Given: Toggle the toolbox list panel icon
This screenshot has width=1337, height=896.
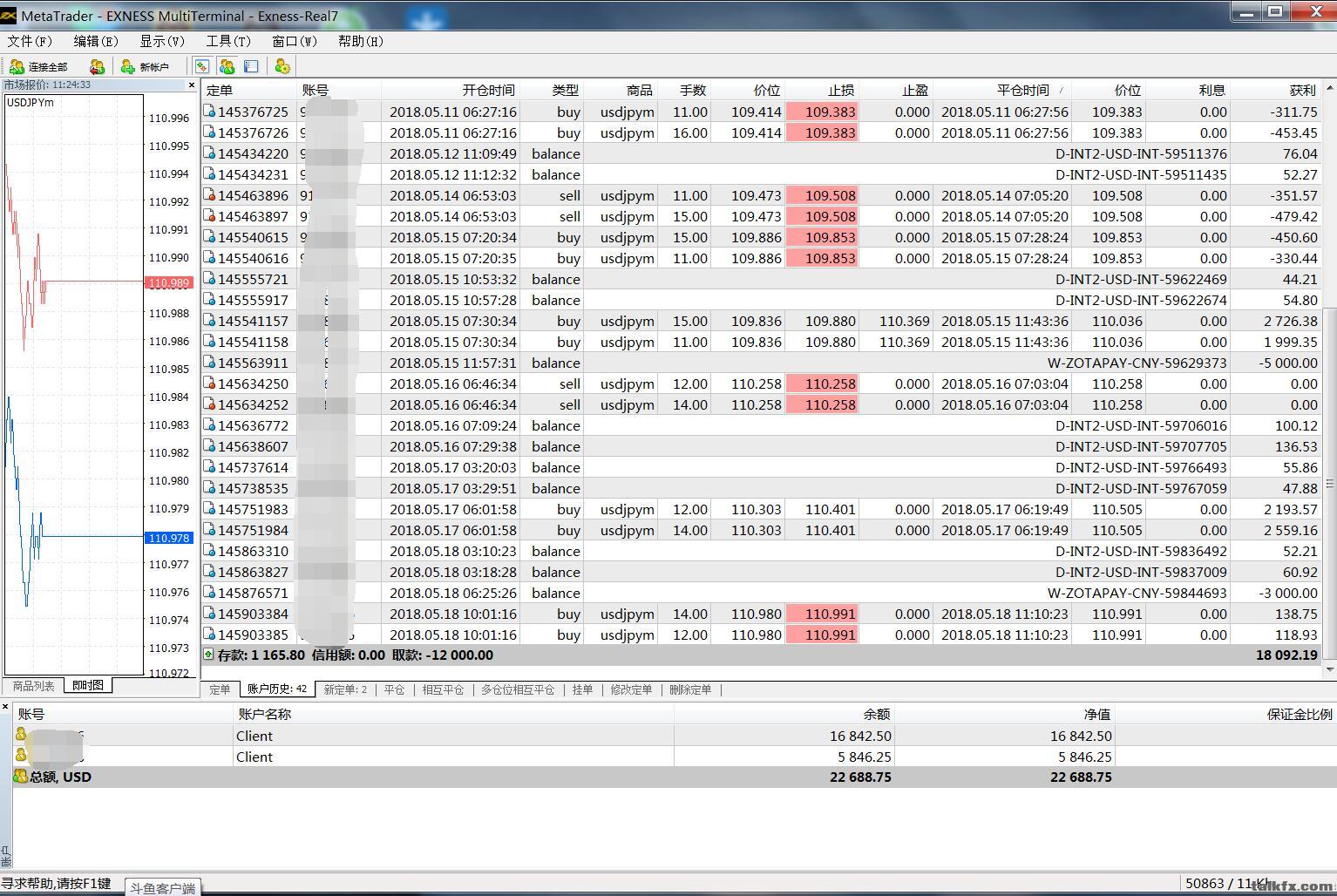Looking at the screenshot, I should 251,66.
